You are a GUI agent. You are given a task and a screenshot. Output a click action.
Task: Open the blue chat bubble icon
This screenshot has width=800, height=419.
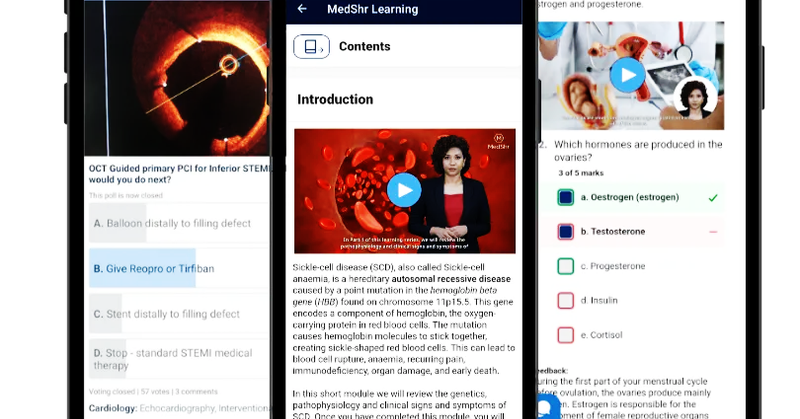click(548, 407)
